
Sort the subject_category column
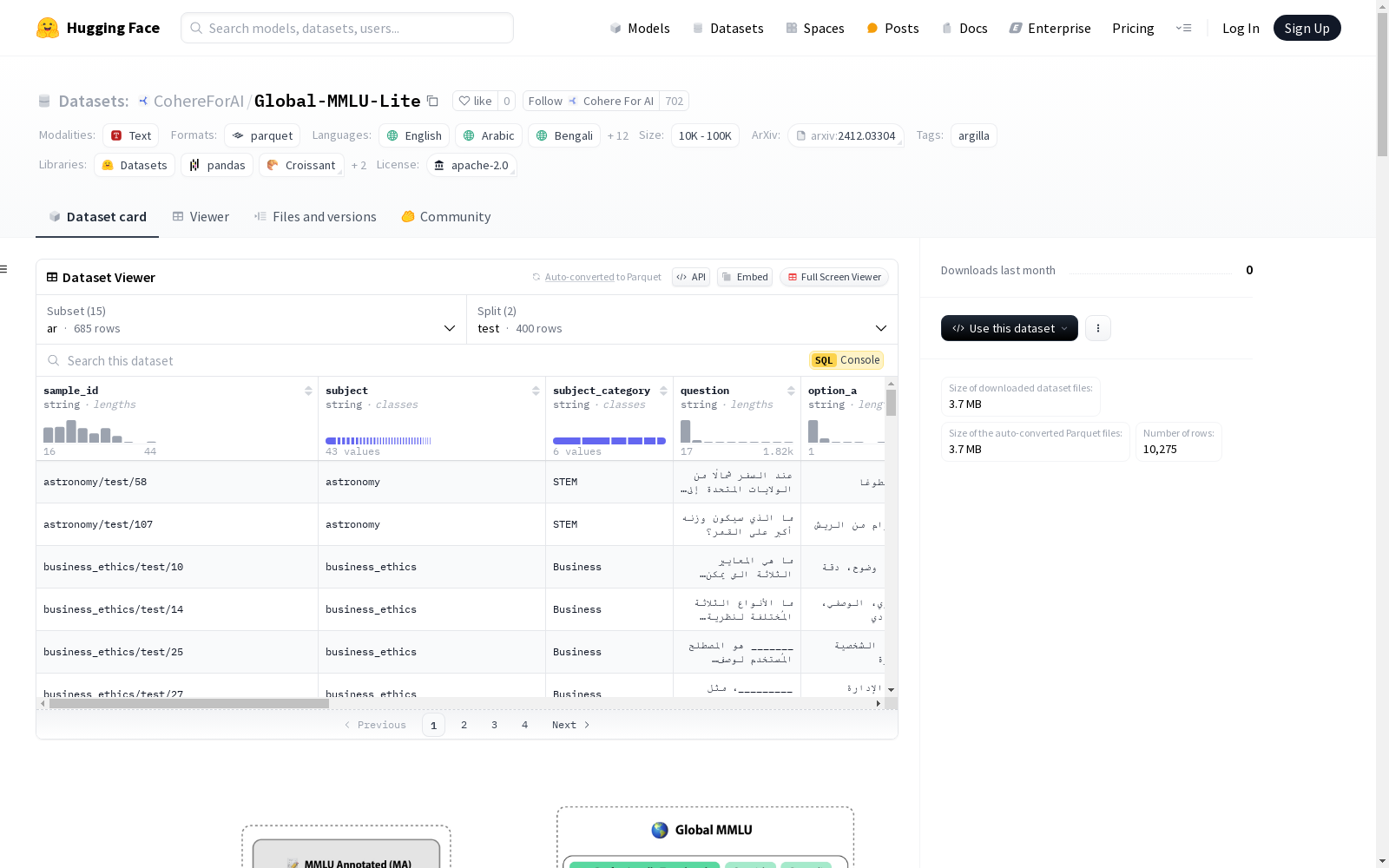tap(663, 391)
